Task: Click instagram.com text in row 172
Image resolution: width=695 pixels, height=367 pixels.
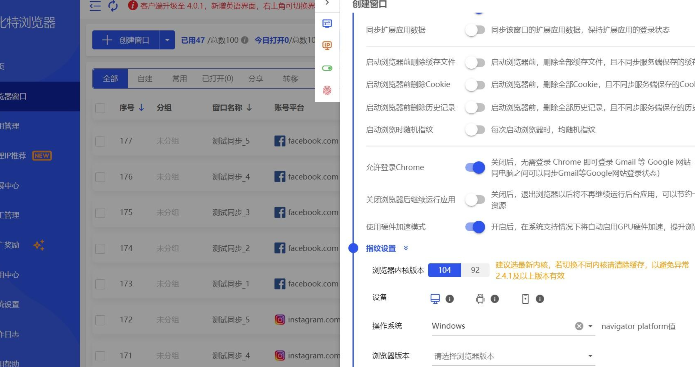Action: pyautogui.click(x=313, y=319)
